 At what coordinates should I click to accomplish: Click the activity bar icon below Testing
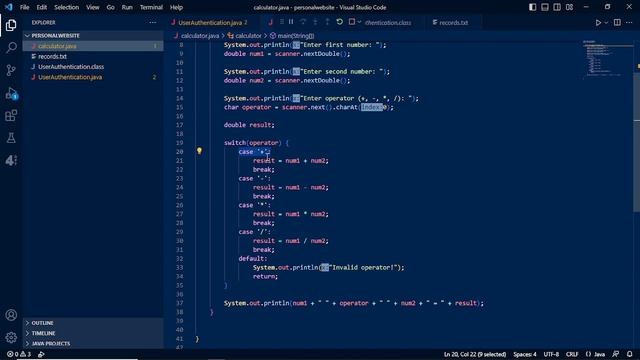click(x=11, y=160)
